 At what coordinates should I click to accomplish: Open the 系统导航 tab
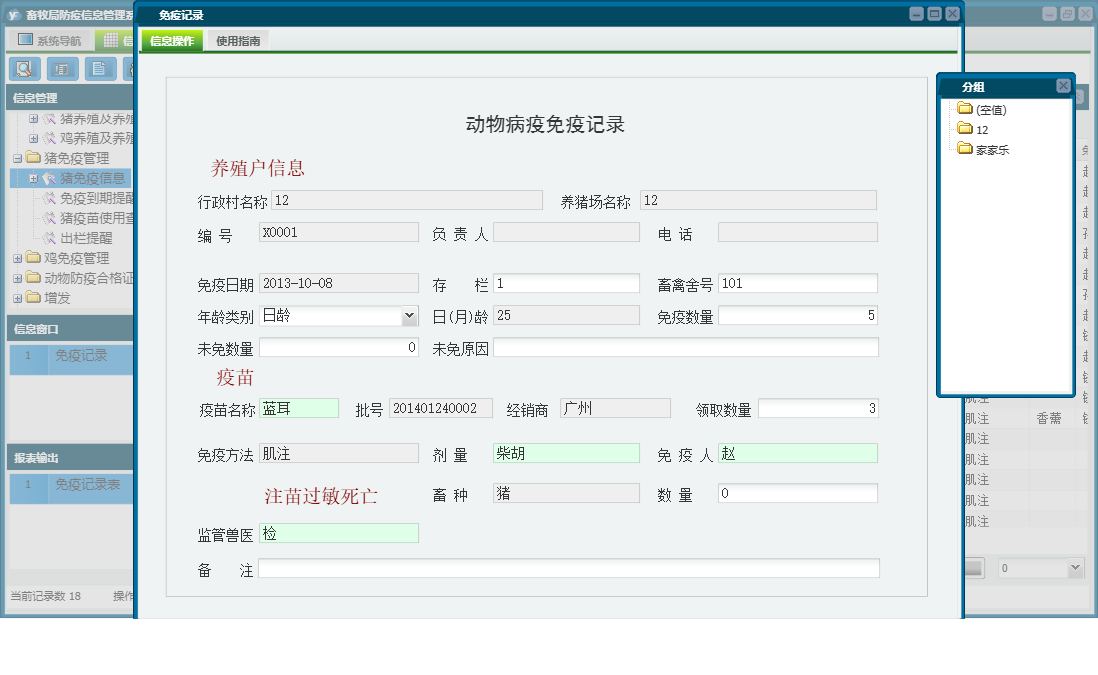click(50, 41)
